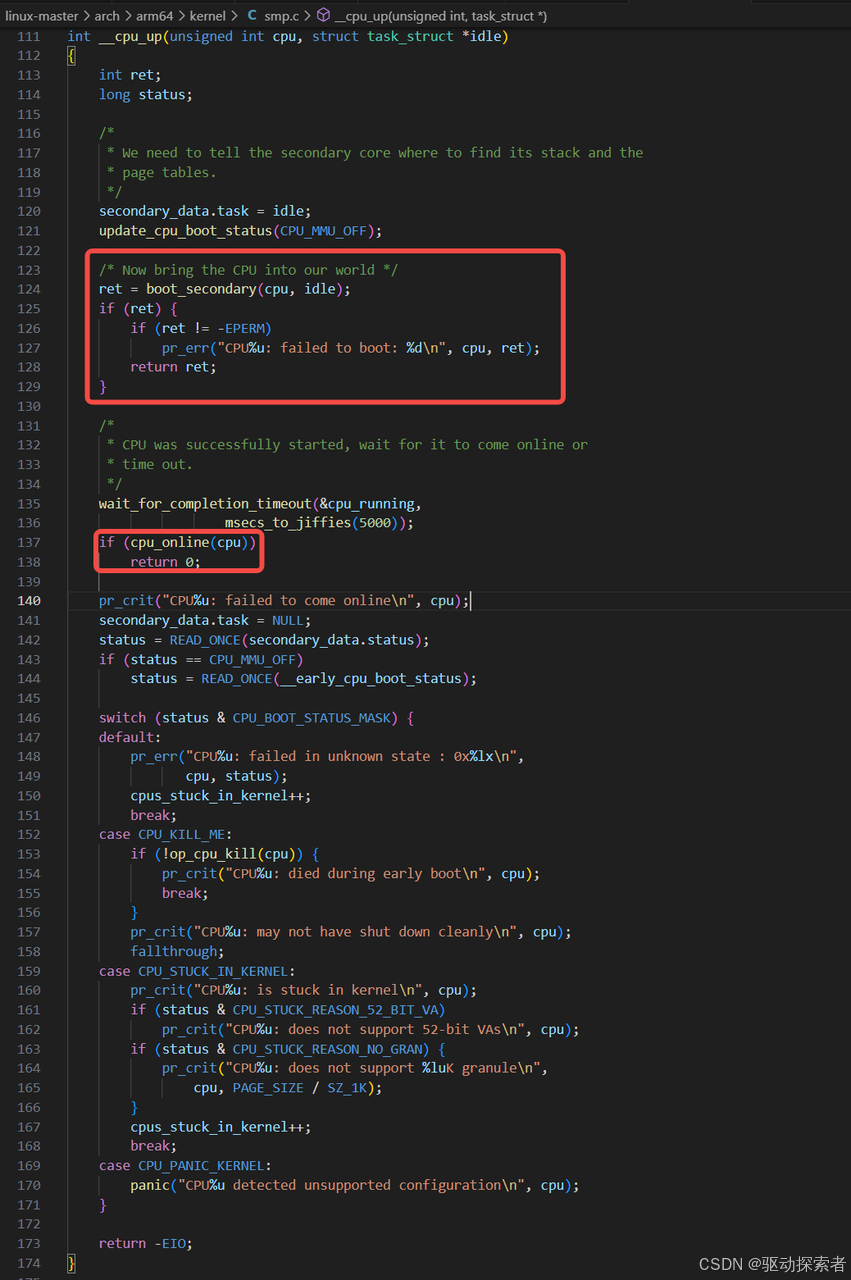851x1280 pixels.
Task: Place cursor on 'int ret;' declaration
Action: click(130, 75)
